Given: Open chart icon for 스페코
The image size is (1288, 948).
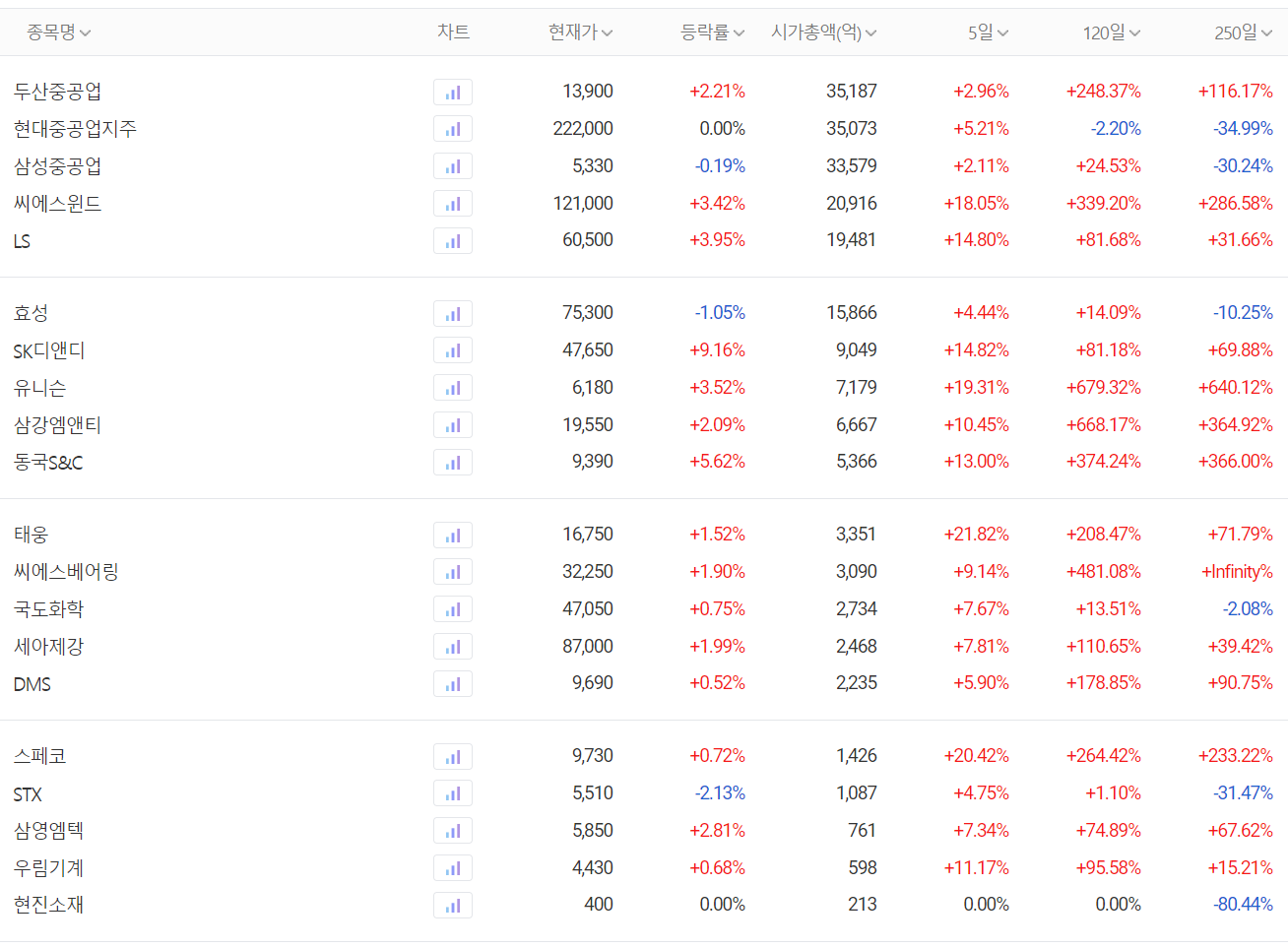Looking at the screenshot, I should coord(453,757).
